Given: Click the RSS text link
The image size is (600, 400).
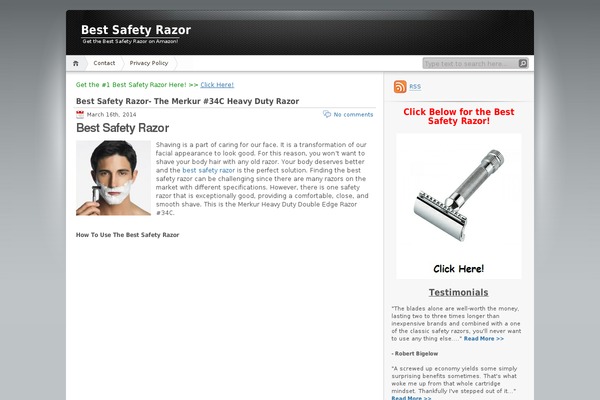Looking at the screenshot, I should (x=415, y=87).
